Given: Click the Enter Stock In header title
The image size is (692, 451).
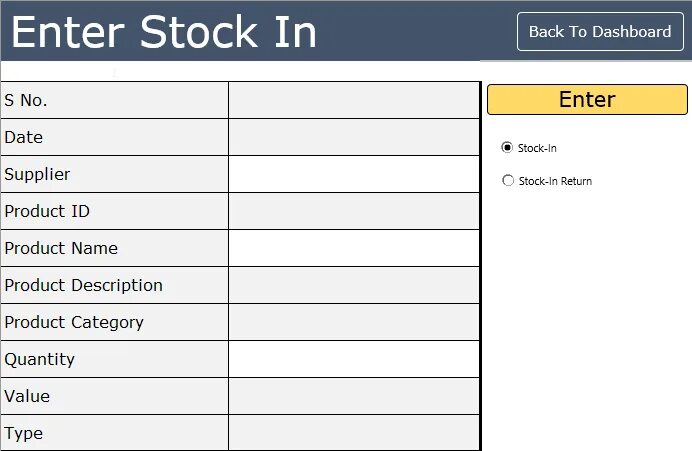Looking at the screenshot, I should pos(164,32).
